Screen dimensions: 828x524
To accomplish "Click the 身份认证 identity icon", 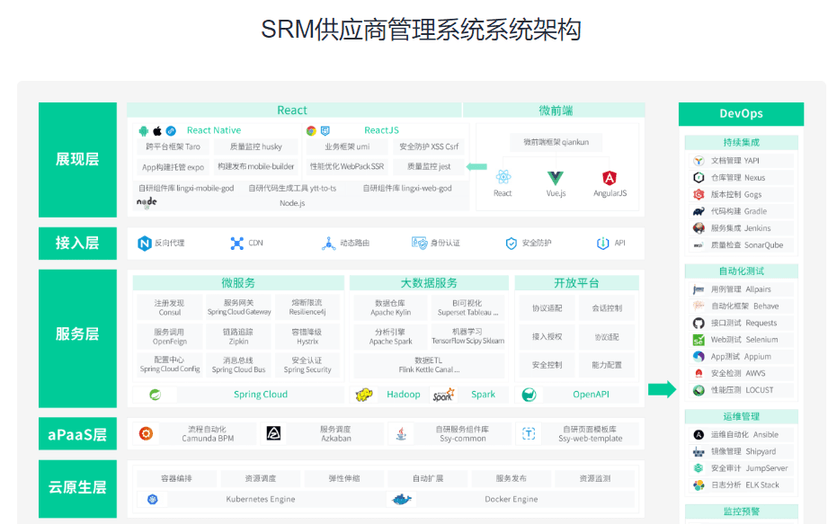I will (x=419, y=243).
